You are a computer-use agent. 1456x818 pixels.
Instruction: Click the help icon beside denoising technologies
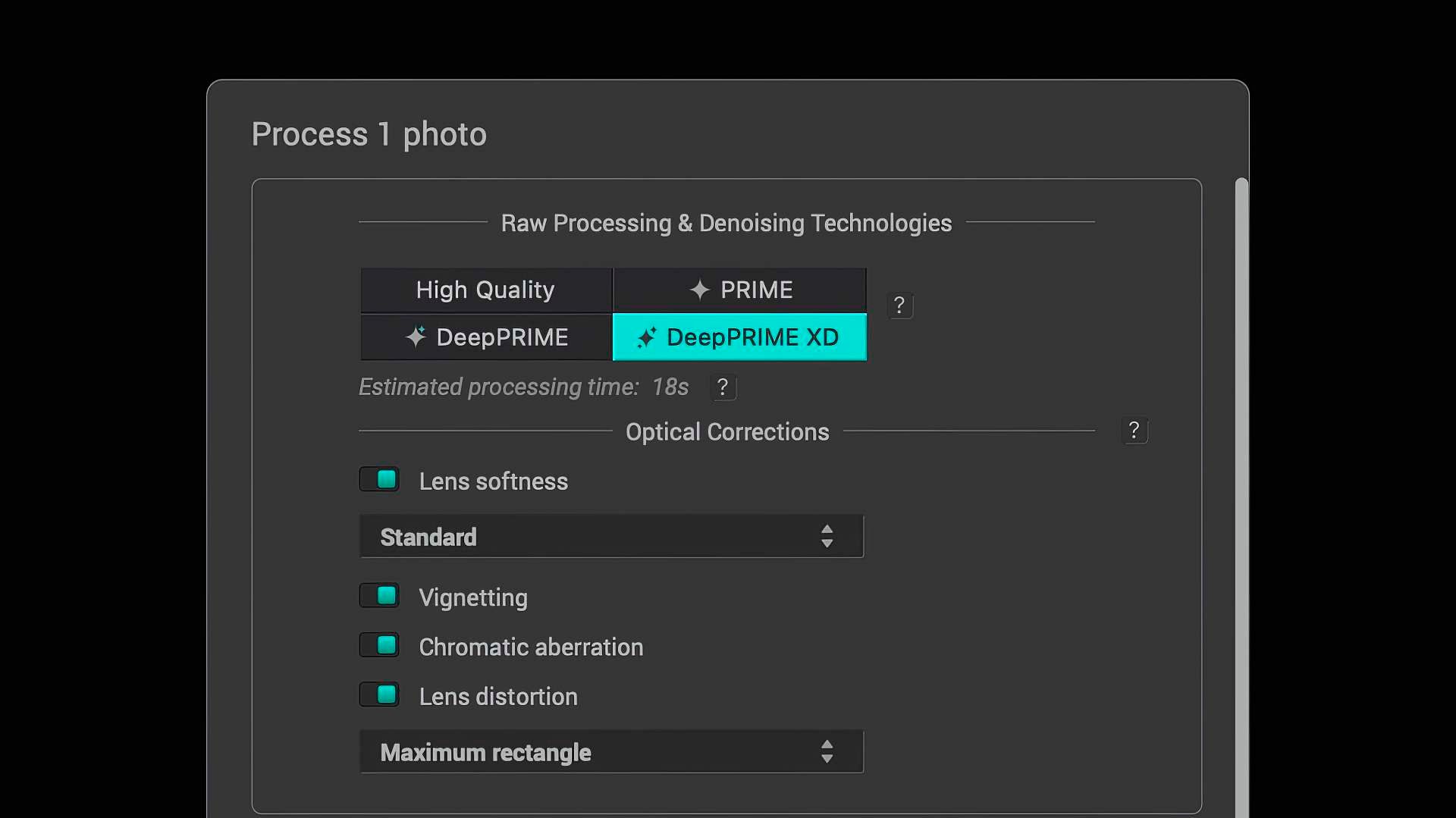[x=899, y=306]
